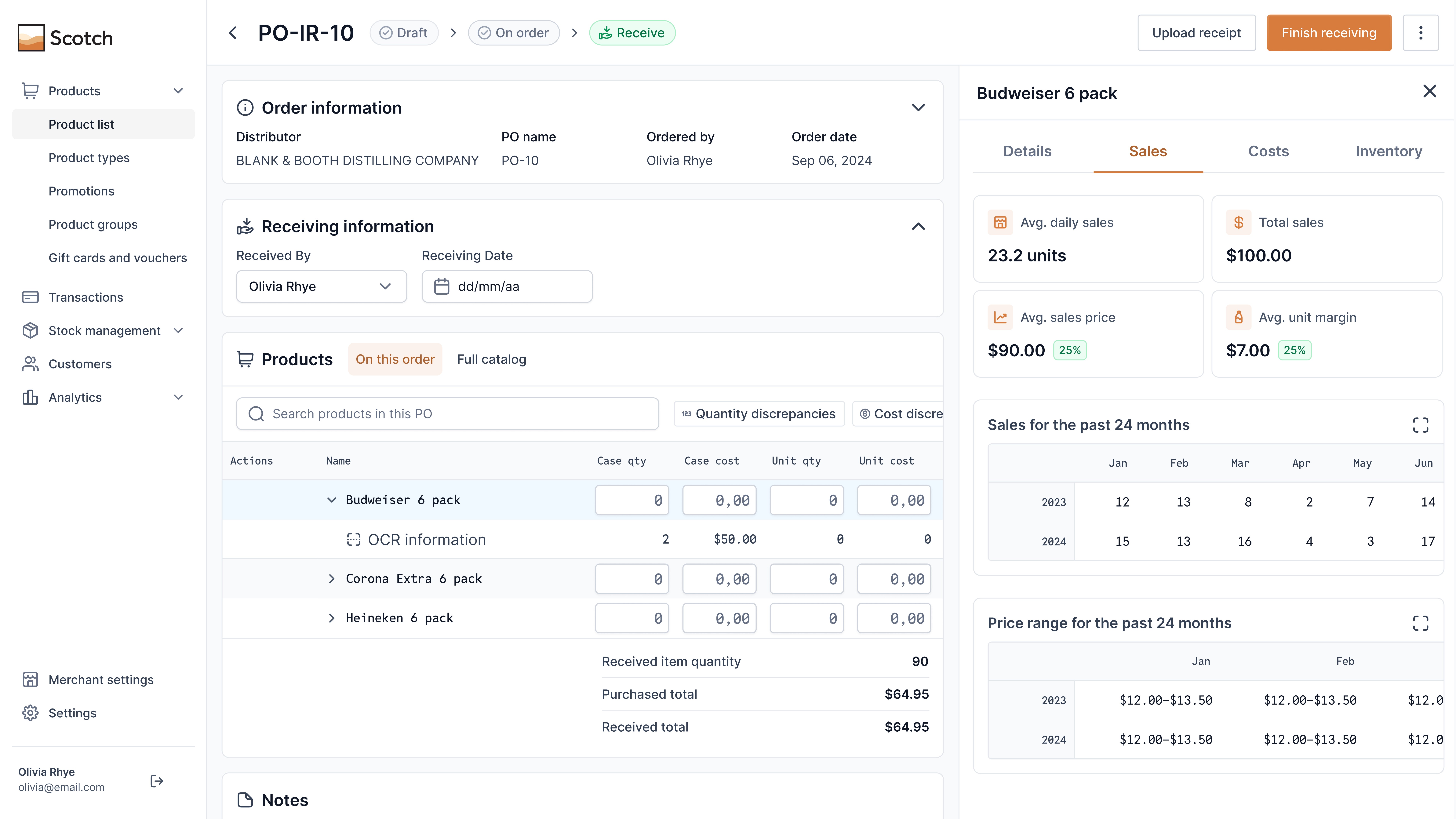Click the calendar icon in Receiving Date

[x=441, y=287]
